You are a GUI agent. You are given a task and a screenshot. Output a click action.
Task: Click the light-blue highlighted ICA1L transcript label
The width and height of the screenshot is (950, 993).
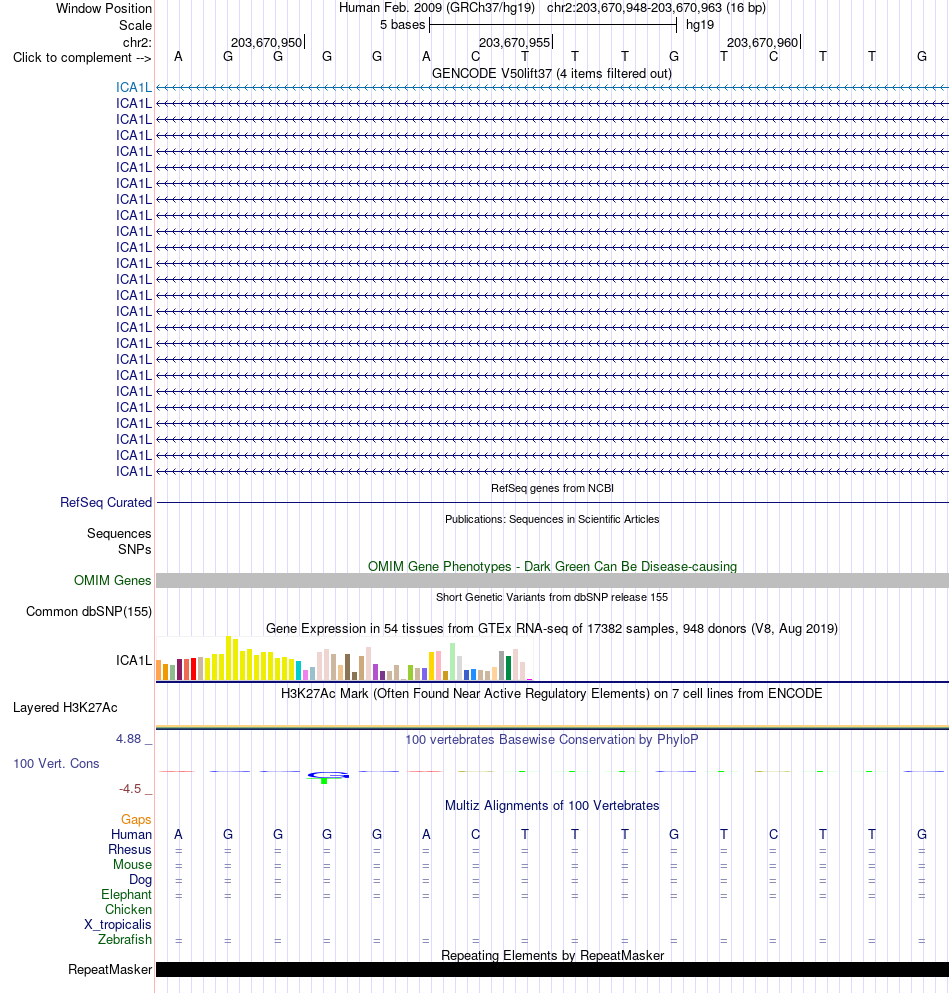coord(134,87)
